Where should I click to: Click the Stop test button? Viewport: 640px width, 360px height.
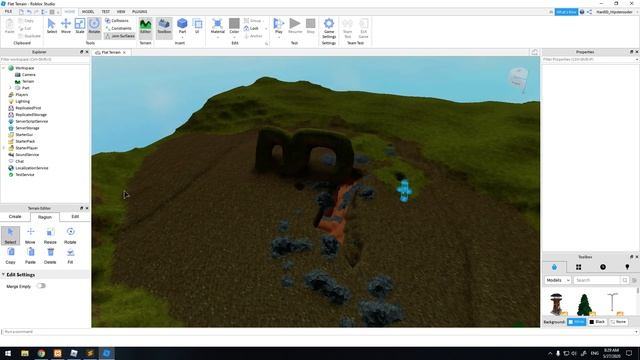[x=311, y=26]
